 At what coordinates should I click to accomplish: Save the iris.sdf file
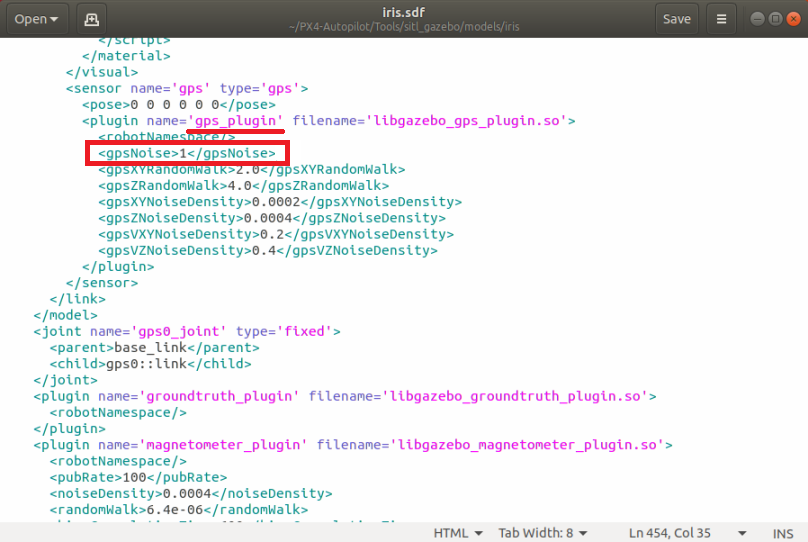pyautogui.click(x=677, y=19)
